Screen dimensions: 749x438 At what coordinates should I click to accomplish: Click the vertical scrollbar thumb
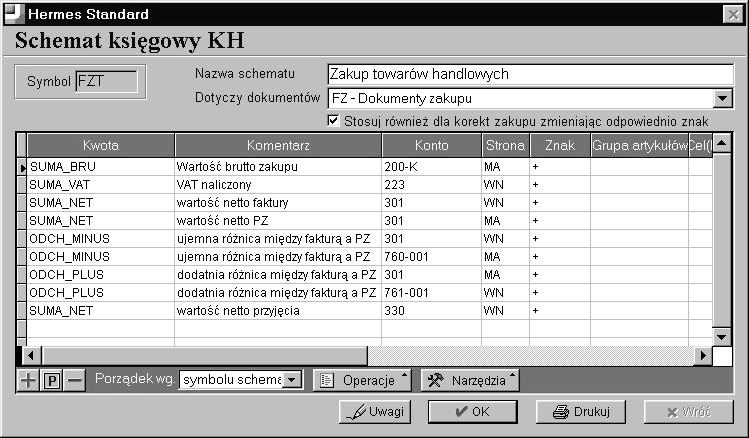722,240
